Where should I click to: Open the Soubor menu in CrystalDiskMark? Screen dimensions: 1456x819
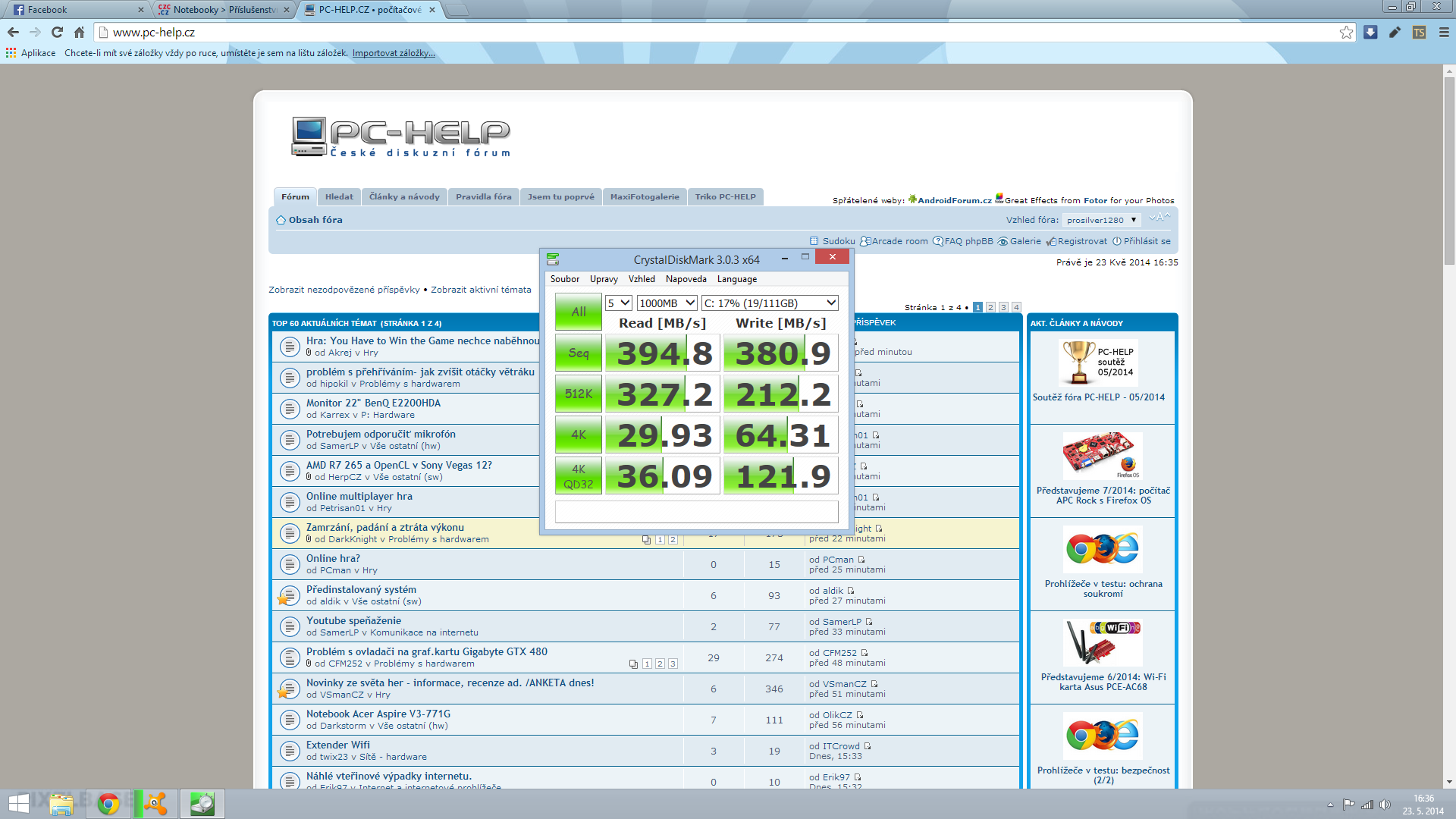point(564,279)
